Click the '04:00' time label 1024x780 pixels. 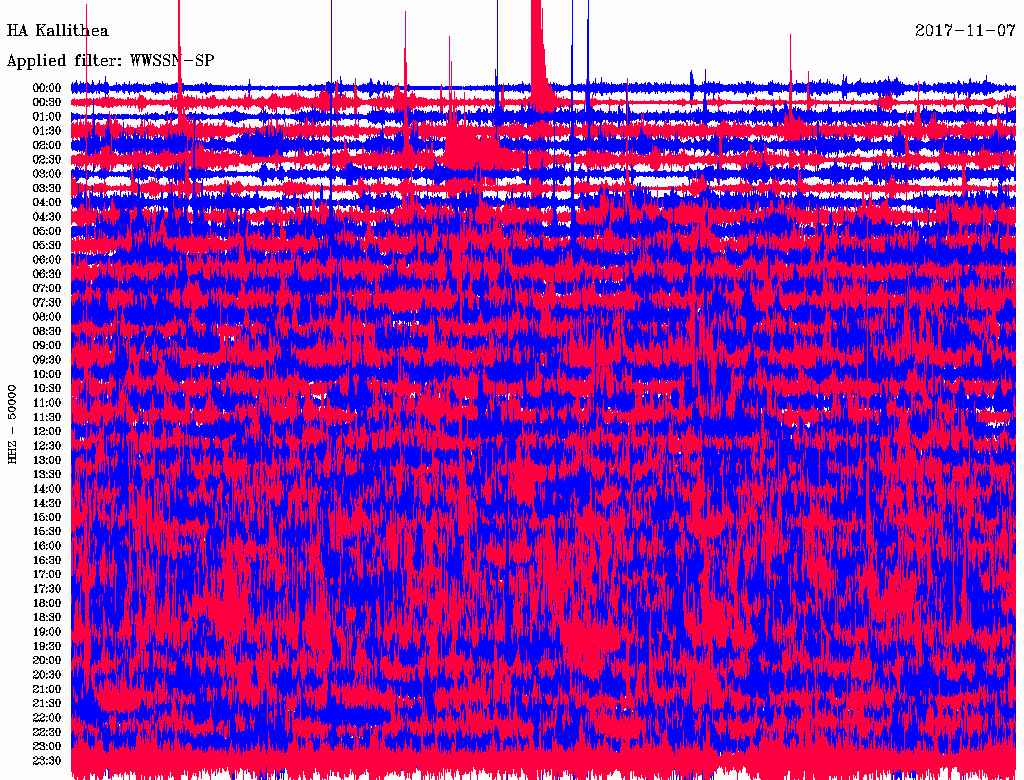tap(47, 202)
